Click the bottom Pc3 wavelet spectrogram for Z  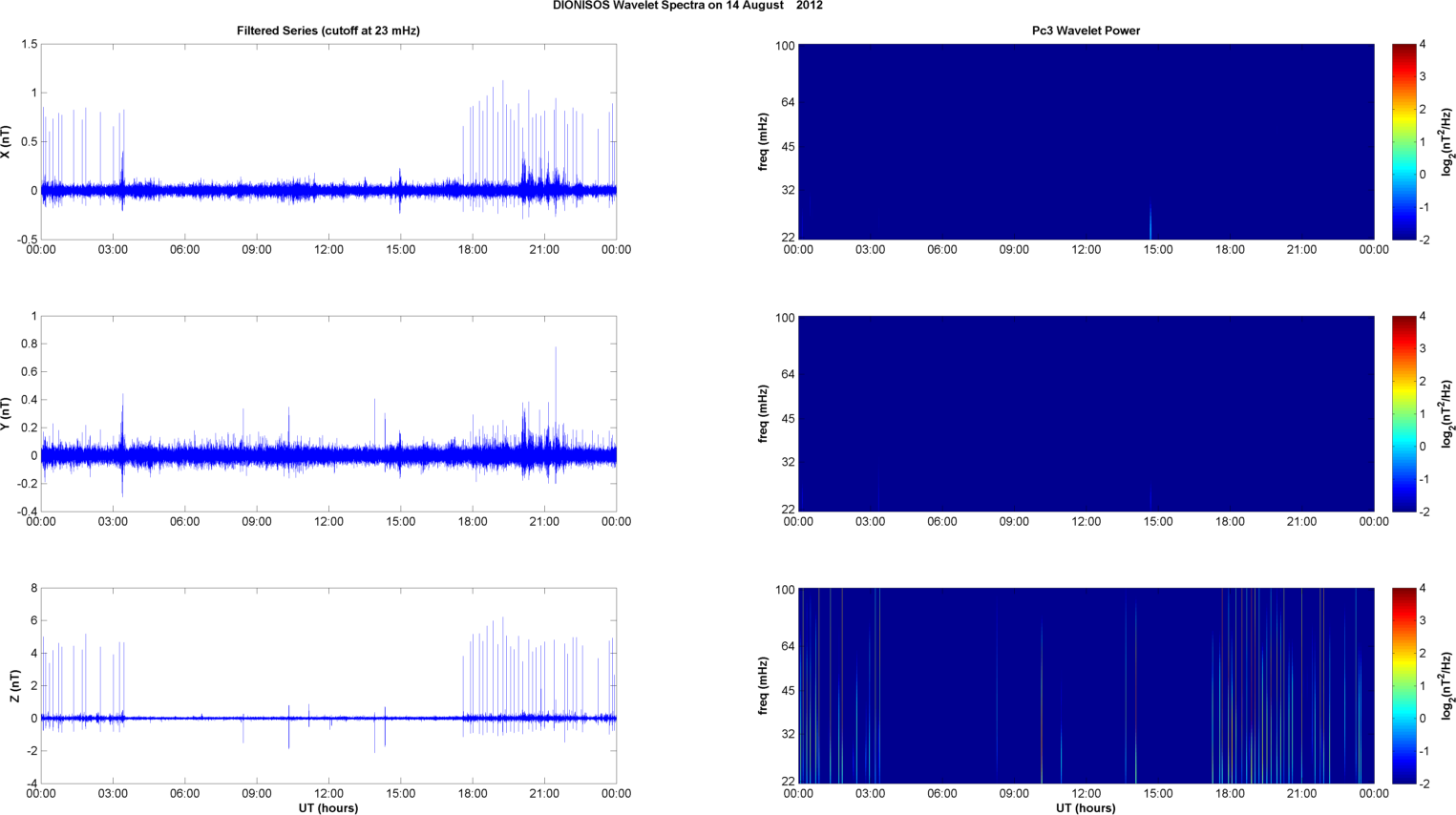(1086, 685)
